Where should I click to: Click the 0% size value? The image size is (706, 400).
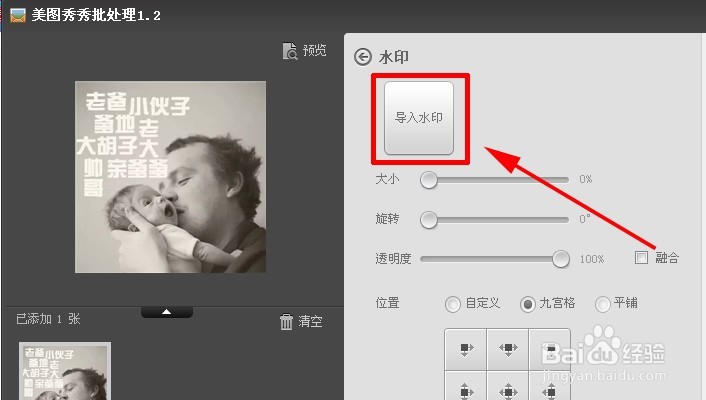tap(586, 179)
